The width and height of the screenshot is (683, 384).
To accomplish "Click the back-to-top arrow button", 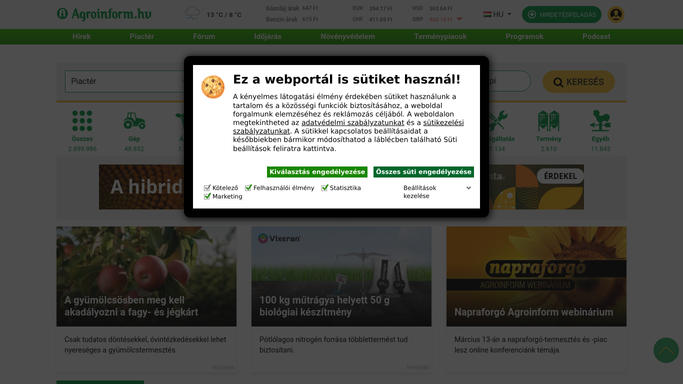I will [666, 350].
